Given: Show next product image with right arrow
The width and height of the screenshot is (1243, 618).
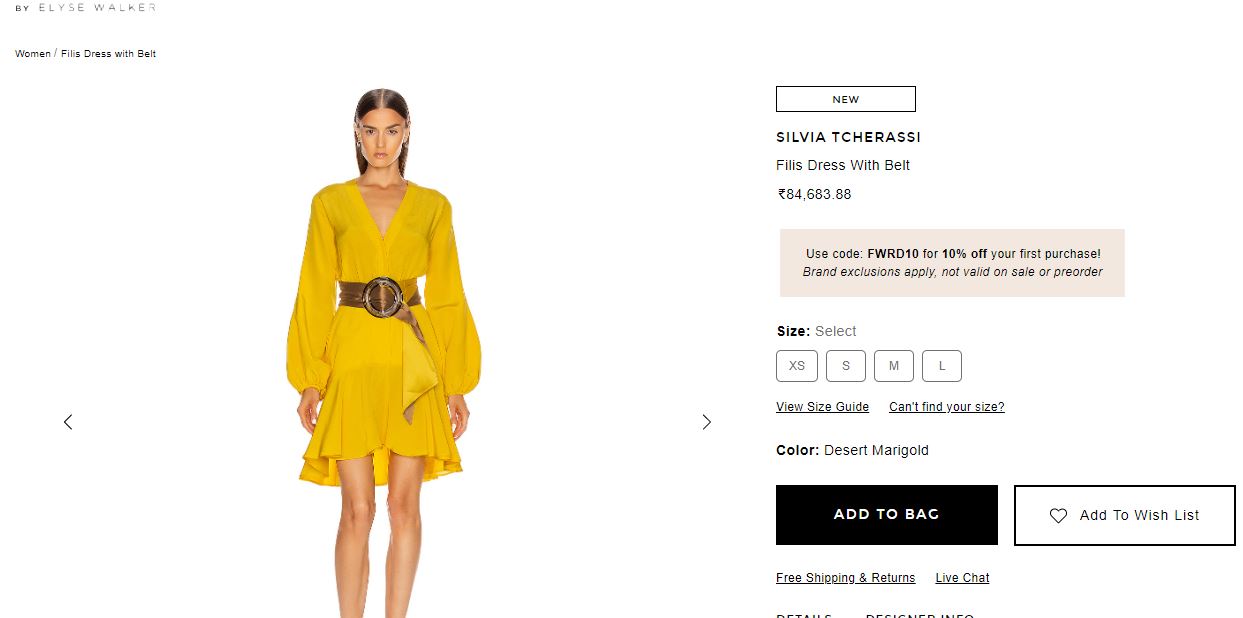Looking at the screenshot, I should [x=707, y=422].
